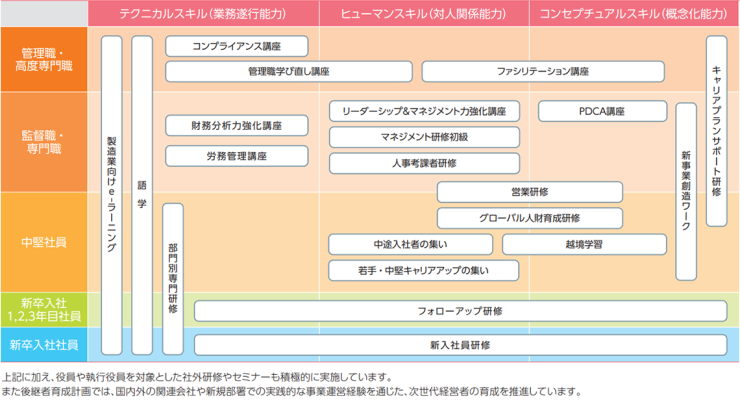Open the テクニカルスキル column header
Viewport: 740px width, 401px height.
[204, 12]
